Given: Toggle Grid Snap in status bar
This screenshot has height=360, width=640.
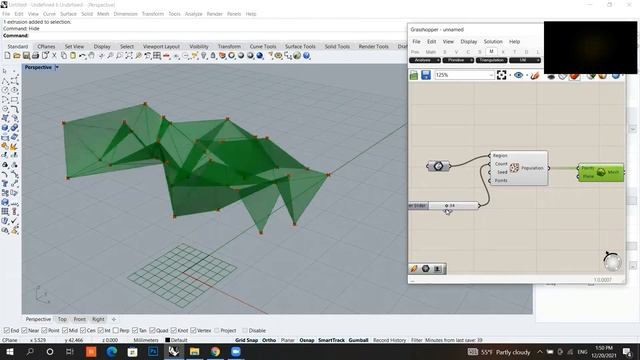Looking at the screenshot, I should click(247, 340).
